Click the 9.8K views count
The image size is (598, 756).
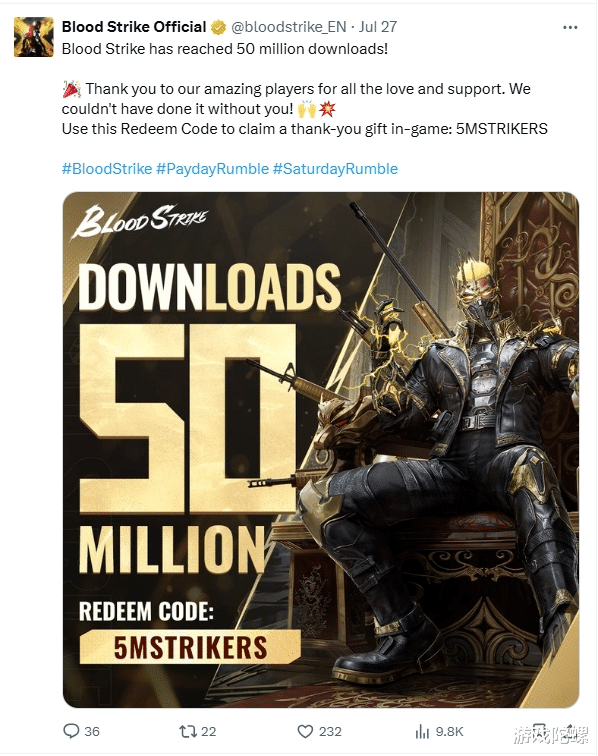[x=449, y=731]
